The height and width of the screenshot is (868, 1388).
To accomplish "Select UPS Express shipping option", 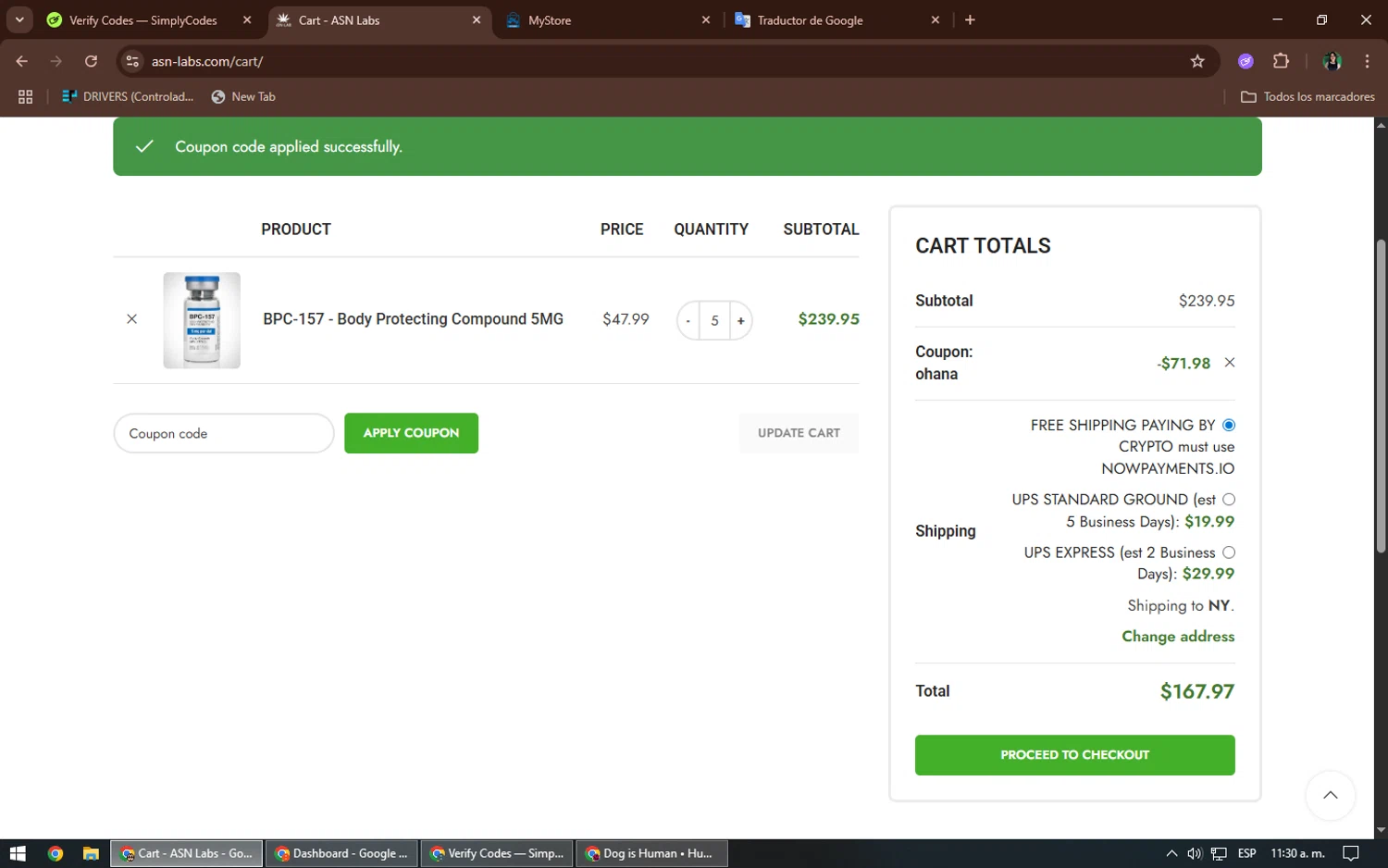I will tap(1229, 552).
